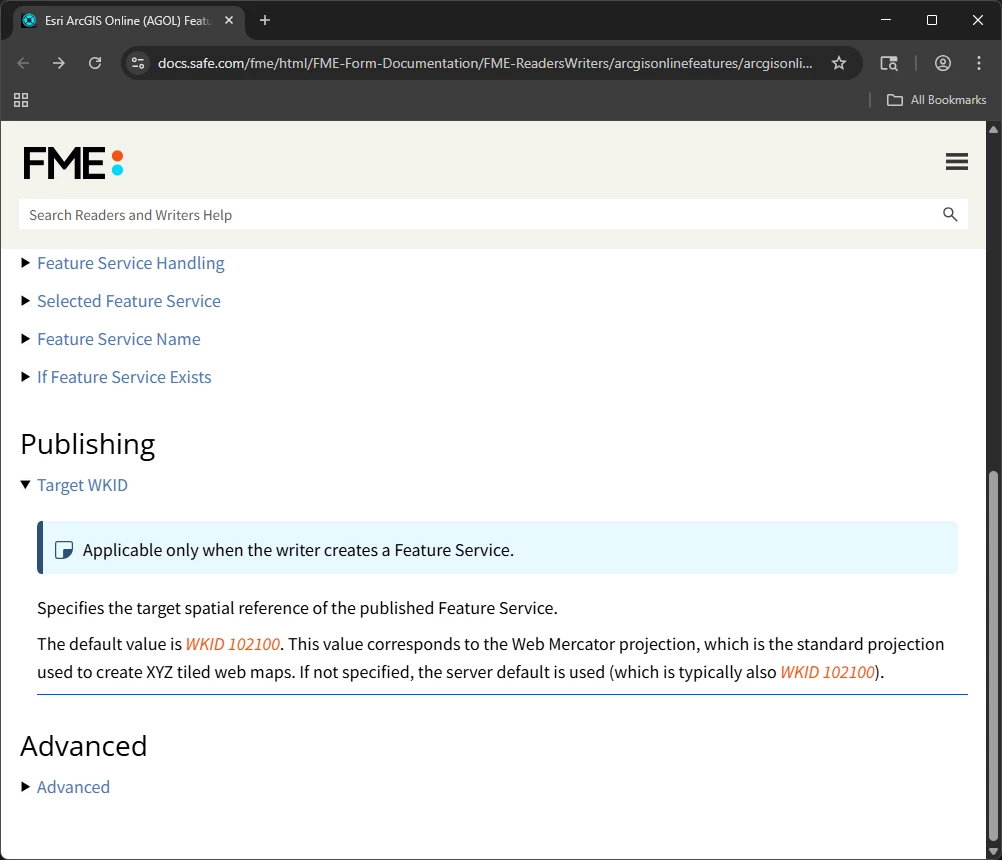The image size is (1002, 860).
Task: Click the Target WKID link
Action: click(x=82, y=485)
